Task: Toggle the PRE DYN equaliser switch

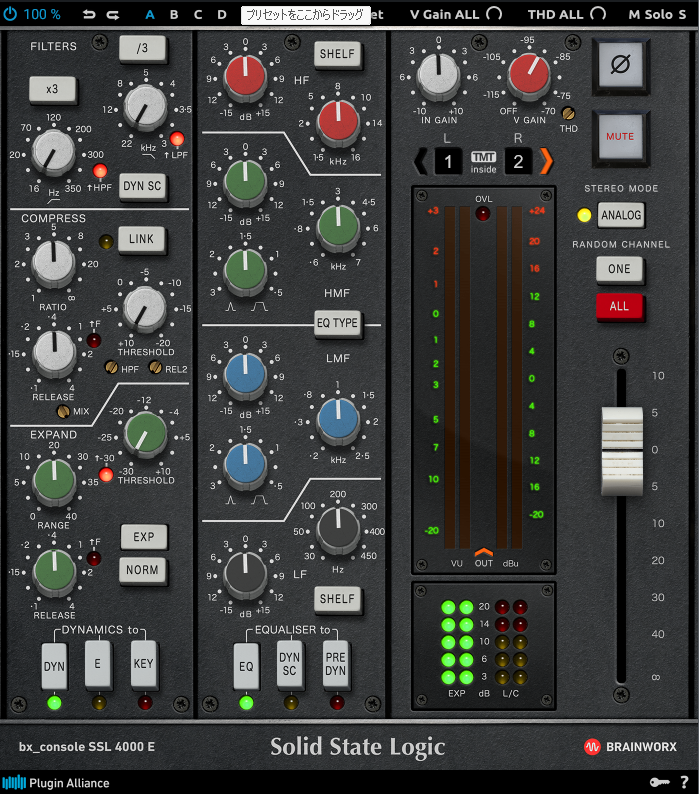Action: click(336, 663)
